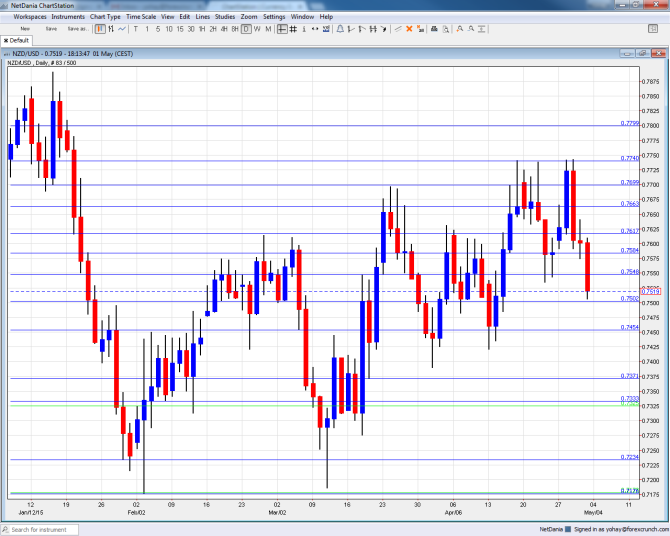Restore the NZD/USD inner chart window

tap(643, 53)
